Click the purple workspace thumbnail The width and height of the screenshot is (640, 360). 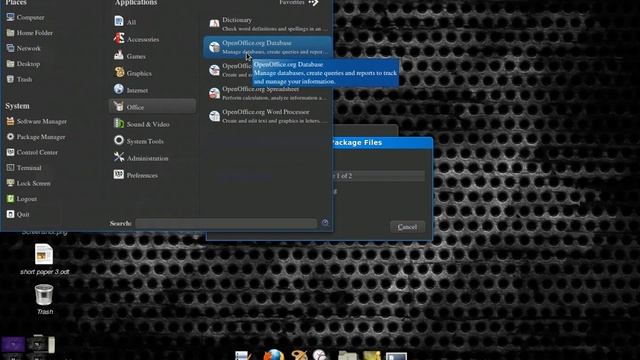tap(13, 345)
